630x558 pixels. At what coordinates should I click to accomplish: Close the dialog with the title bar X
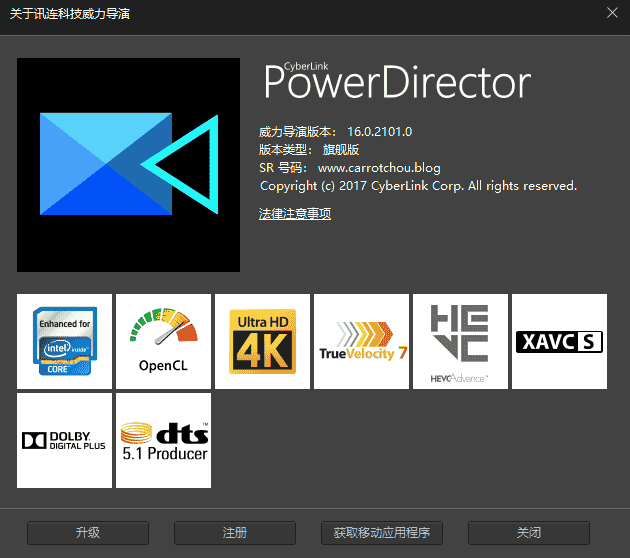coord(612,13)
